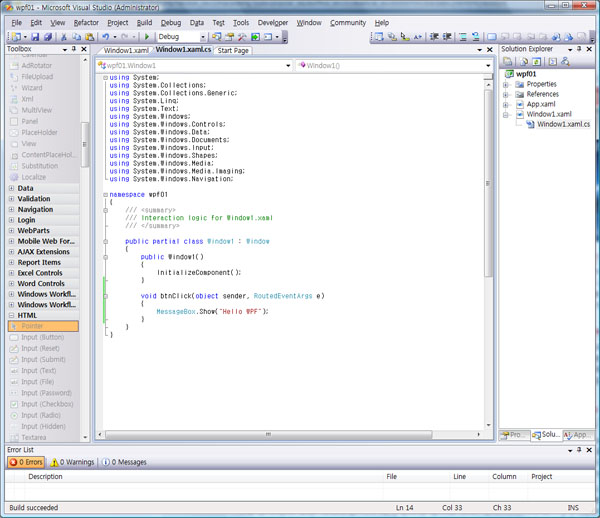Image resolution: width=600 pixels, height=518 pixels.
Task: Click the Paste clipboard icon
Action: click(x=90, y=37)
